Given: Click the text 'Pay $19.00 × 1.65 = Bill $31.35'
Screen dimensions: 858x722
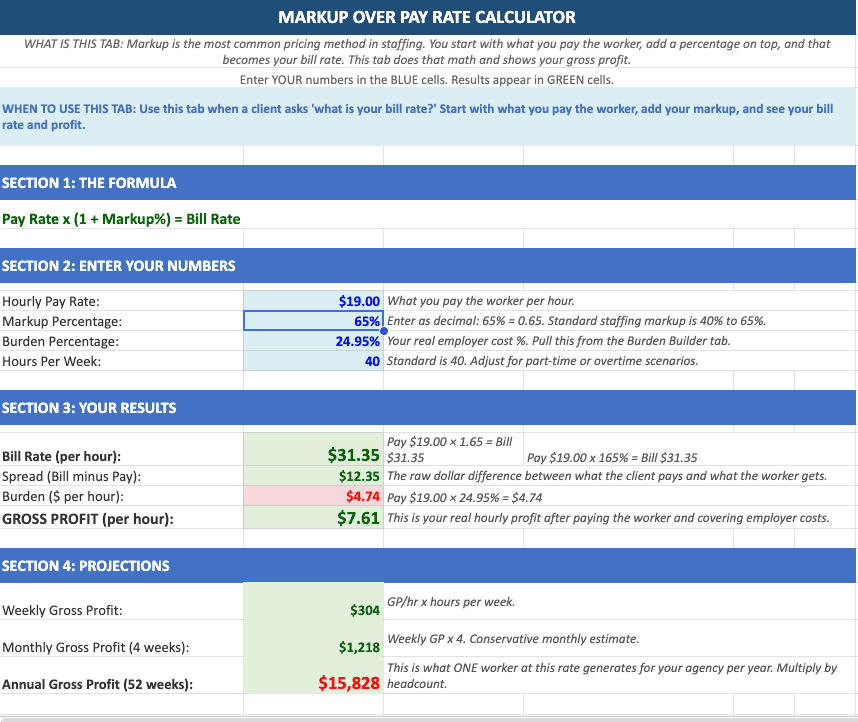Looking at the screenshot, I should (450, 449).
